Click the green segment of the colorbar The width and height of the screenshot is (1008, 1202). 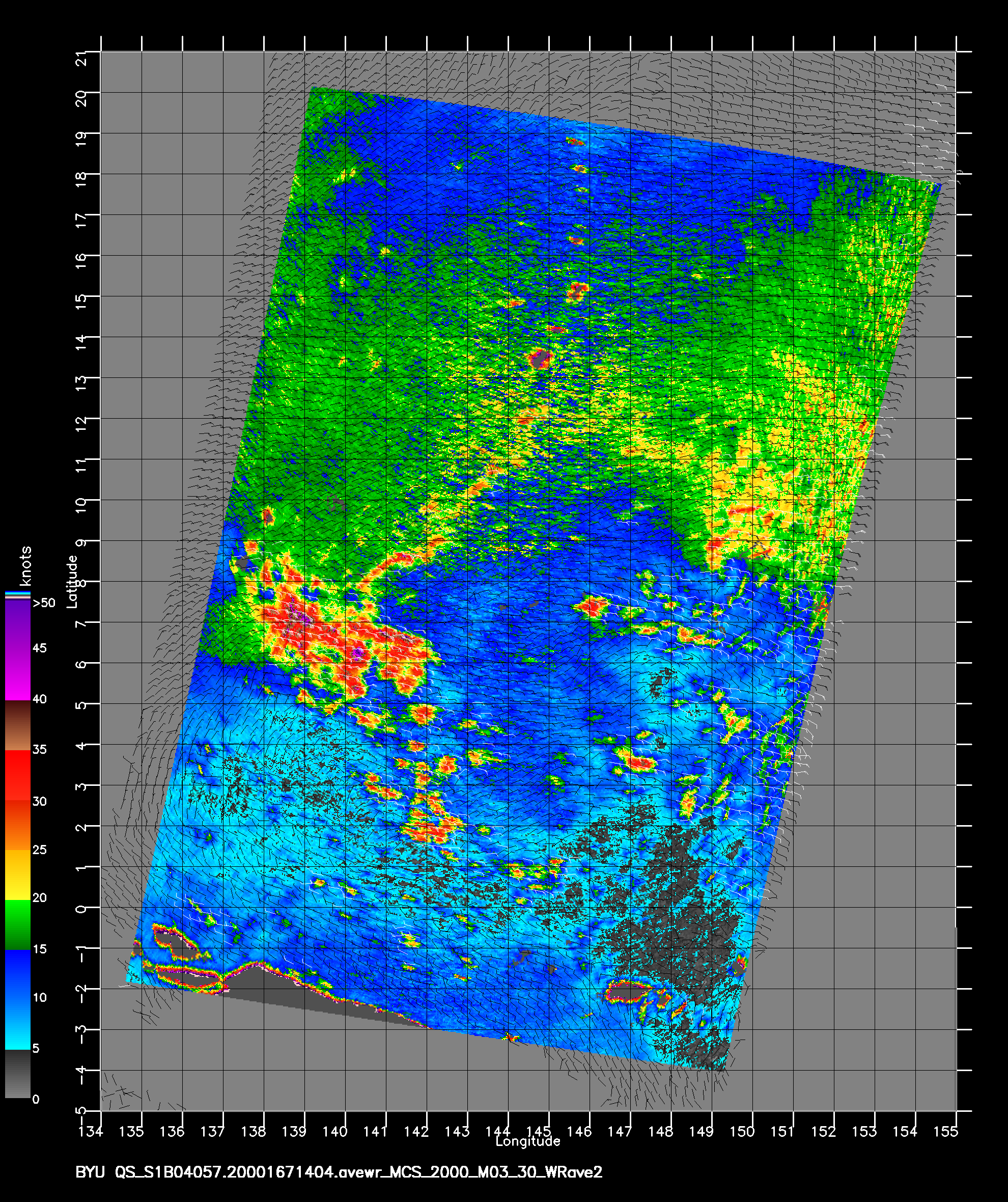18,925
